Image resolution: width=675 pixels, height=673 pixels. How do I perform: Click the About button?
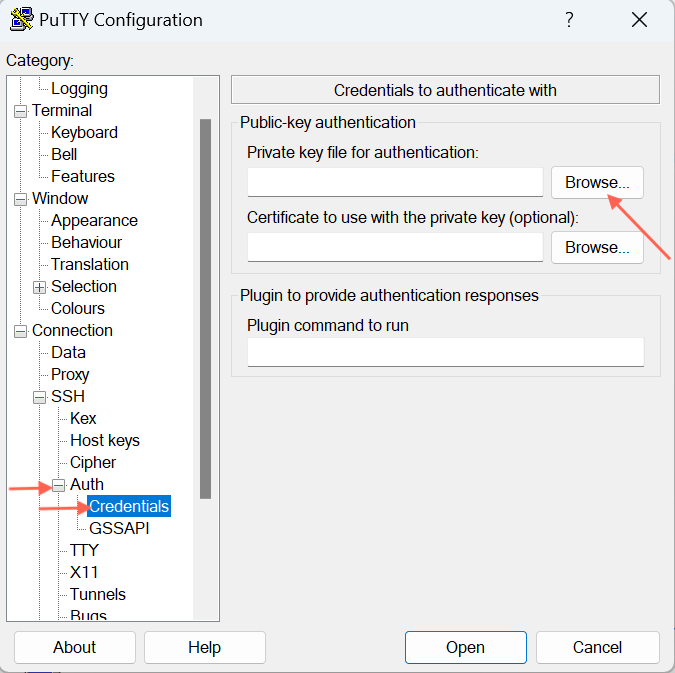[74, 647]
